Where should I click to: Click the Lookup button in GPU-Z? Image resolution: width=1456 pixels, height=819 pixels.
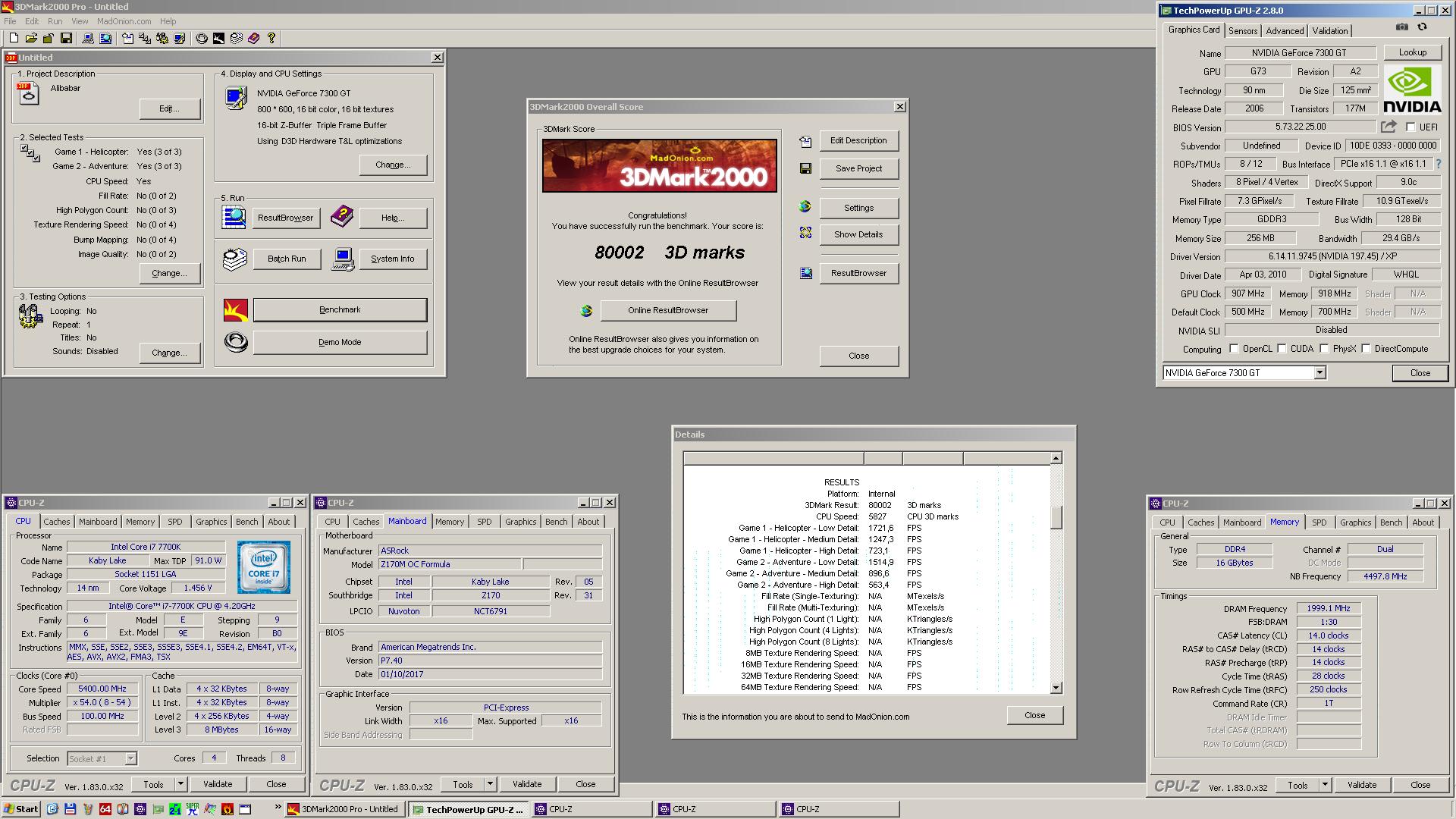1412,52
